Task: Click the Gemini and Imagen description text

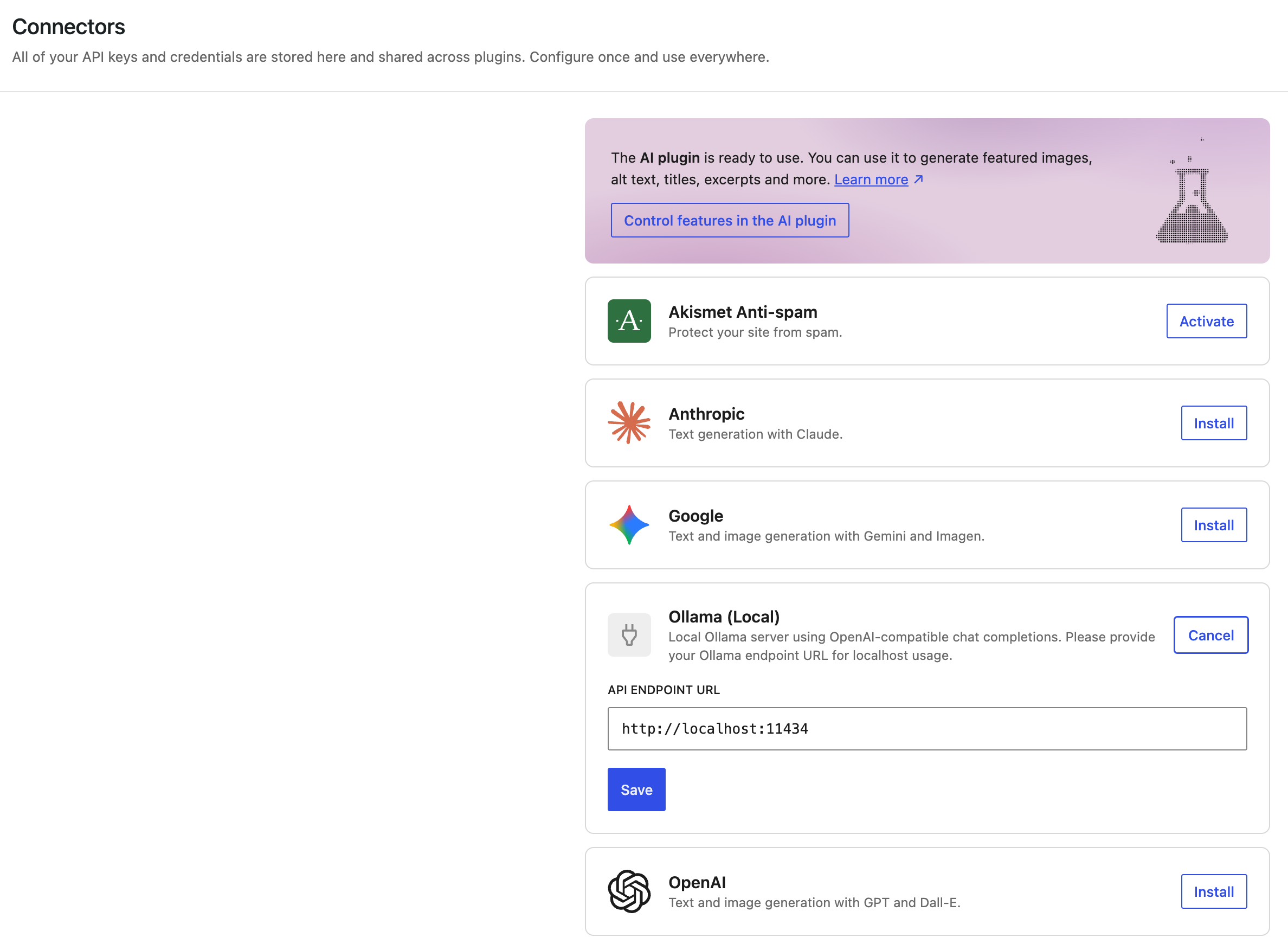Action: click(826, 536)
